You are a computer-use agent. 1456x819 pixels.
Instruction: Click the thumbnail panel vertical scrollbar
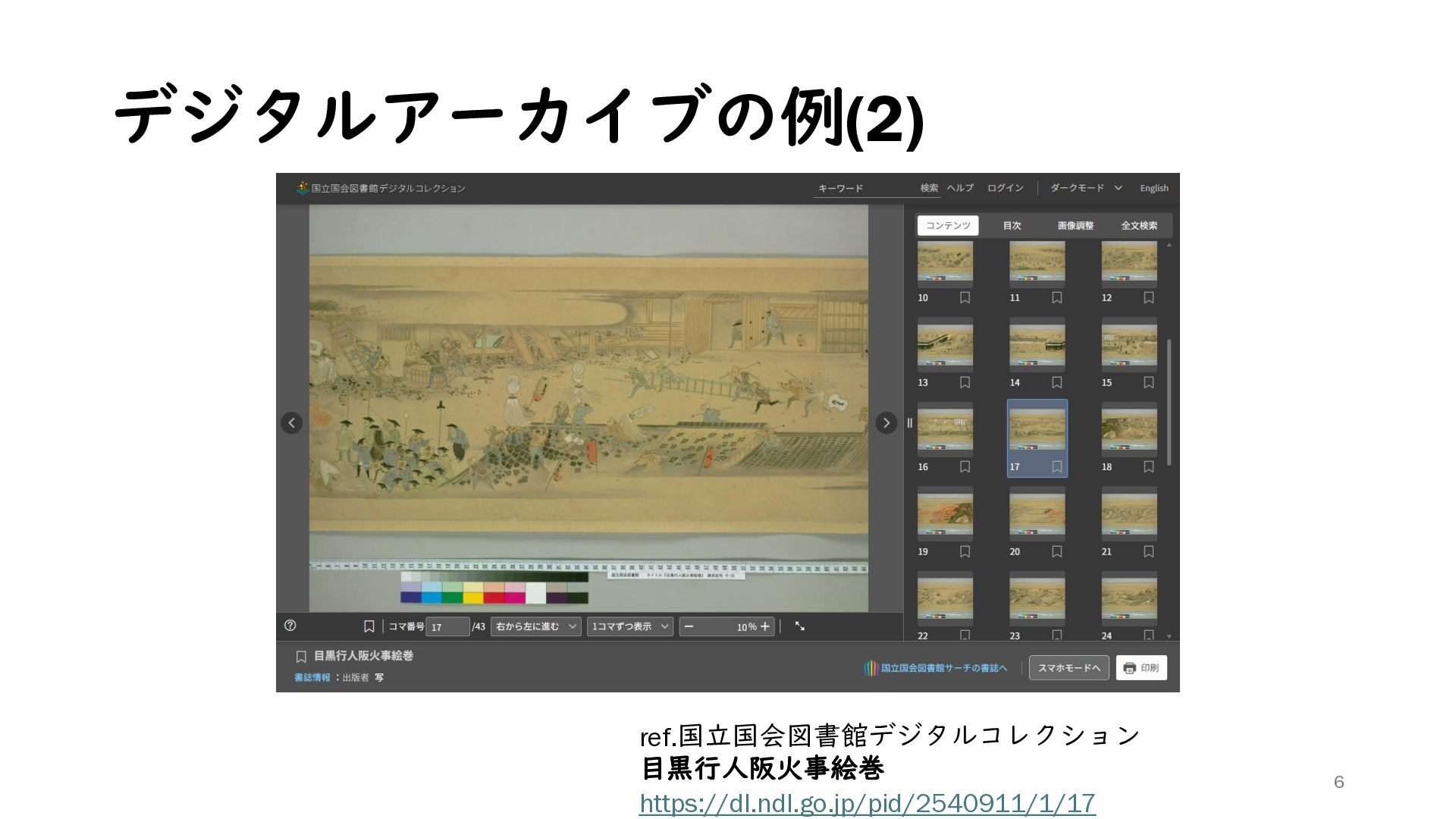pos(1169,402)
